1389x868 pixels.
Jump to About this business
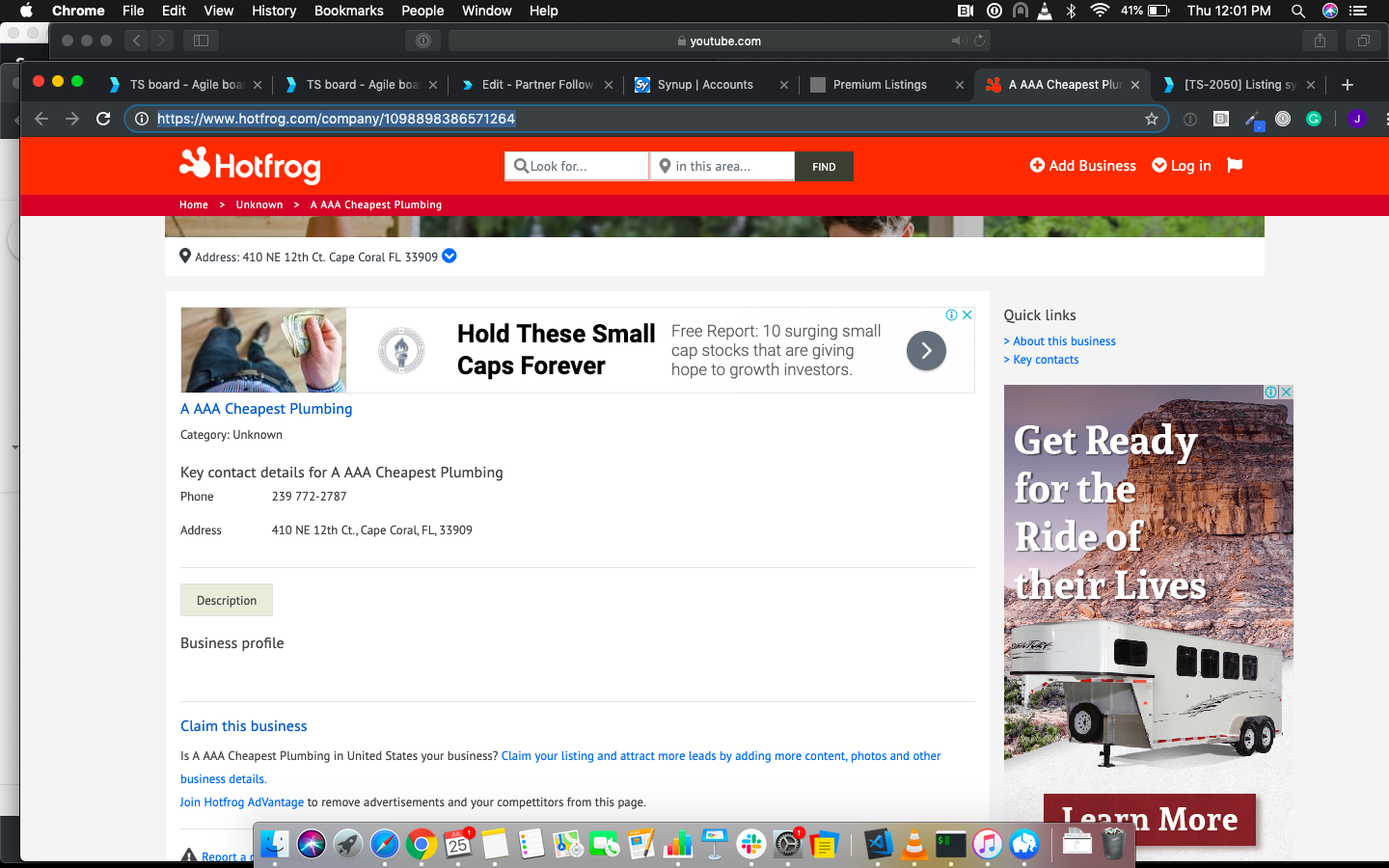1064,341
